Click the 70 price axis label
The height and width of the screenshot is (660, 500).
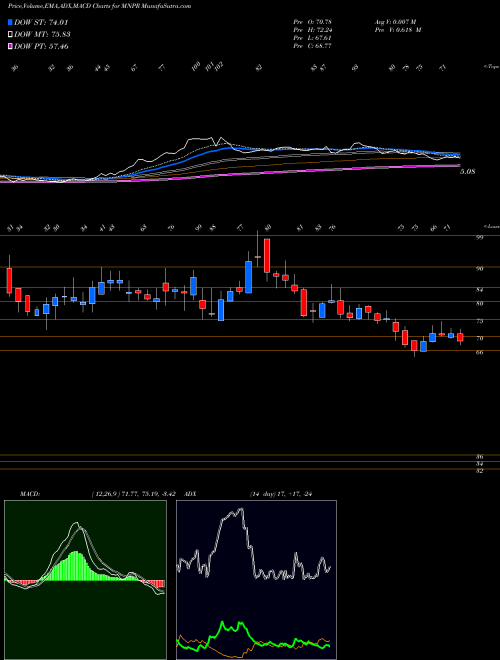click(x=479, y=338)
